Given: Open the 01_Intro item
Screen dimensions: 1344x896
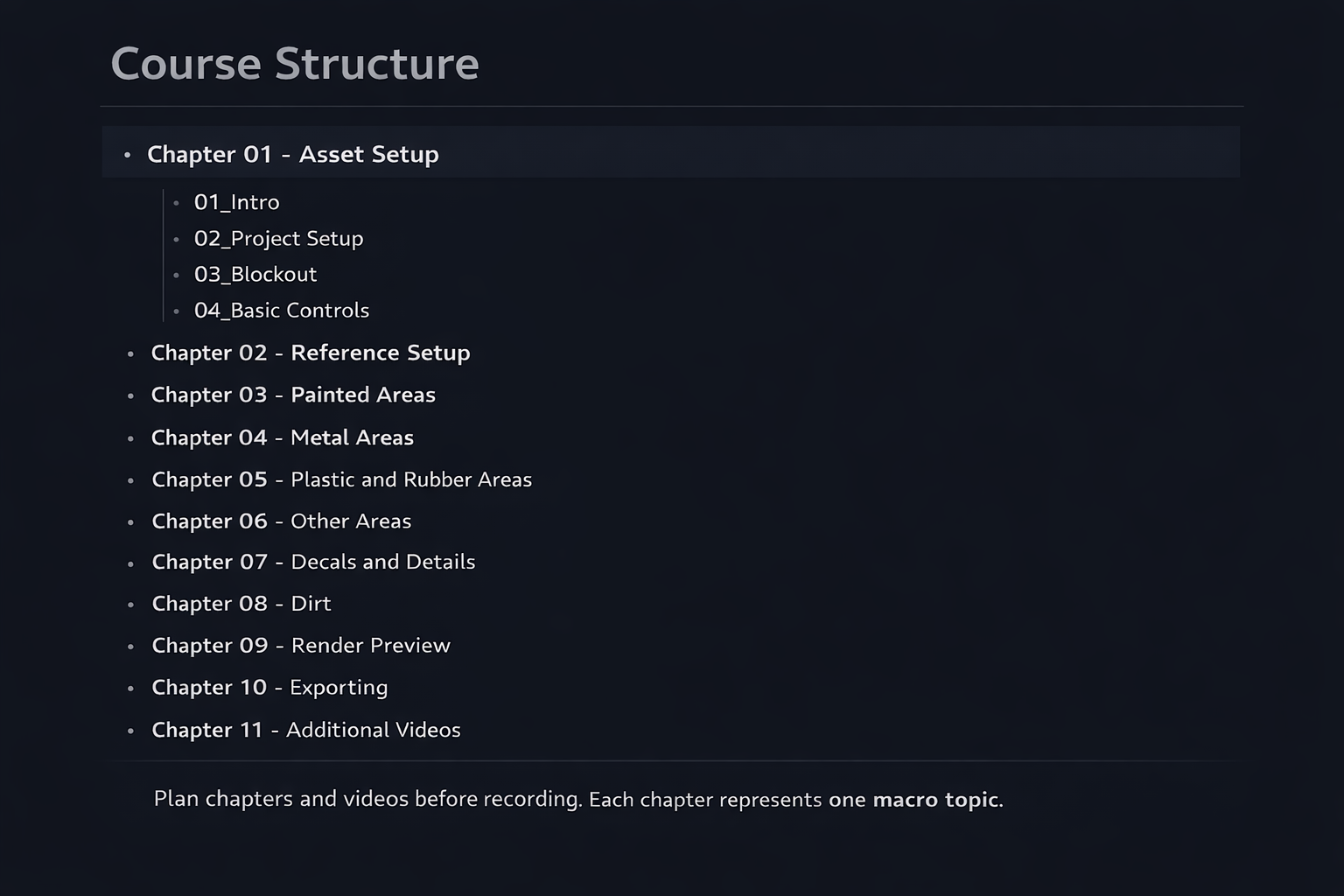Looking at the screenshot, I should (236, 202).
